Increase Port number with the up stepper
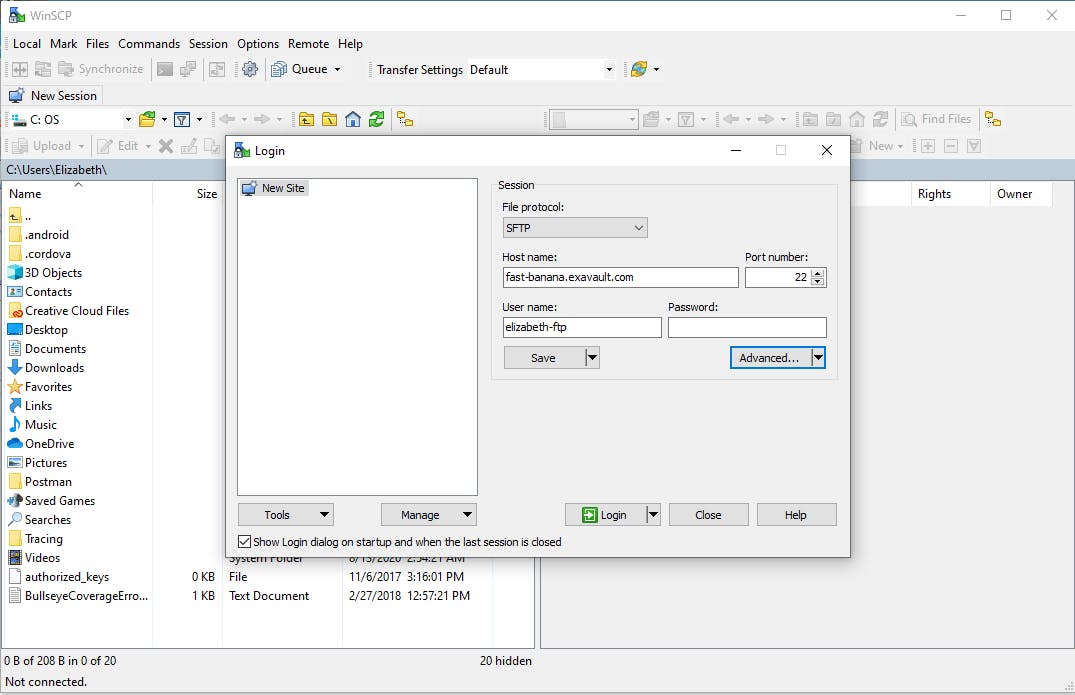This screenshot has height=695, width=1075. point(819,272)
